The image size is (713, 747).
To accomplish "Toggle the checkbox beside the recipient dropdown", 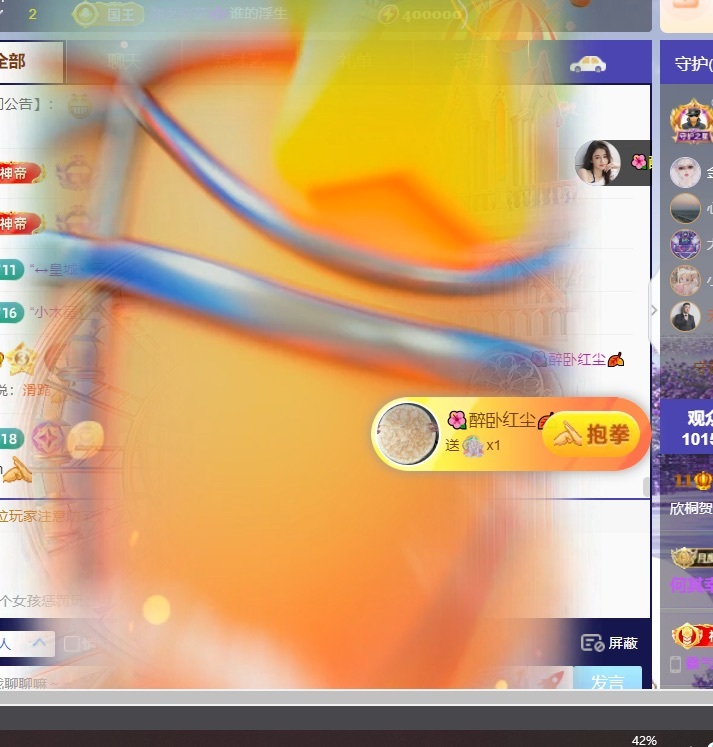I will point(72,643).
